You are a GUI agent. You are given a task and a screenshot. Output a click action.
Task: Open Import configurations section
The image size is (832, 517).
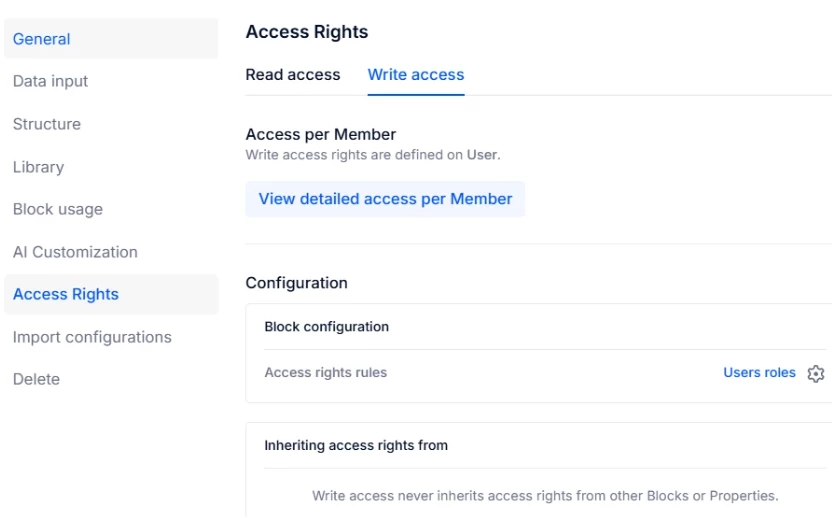tap(92, 337)
